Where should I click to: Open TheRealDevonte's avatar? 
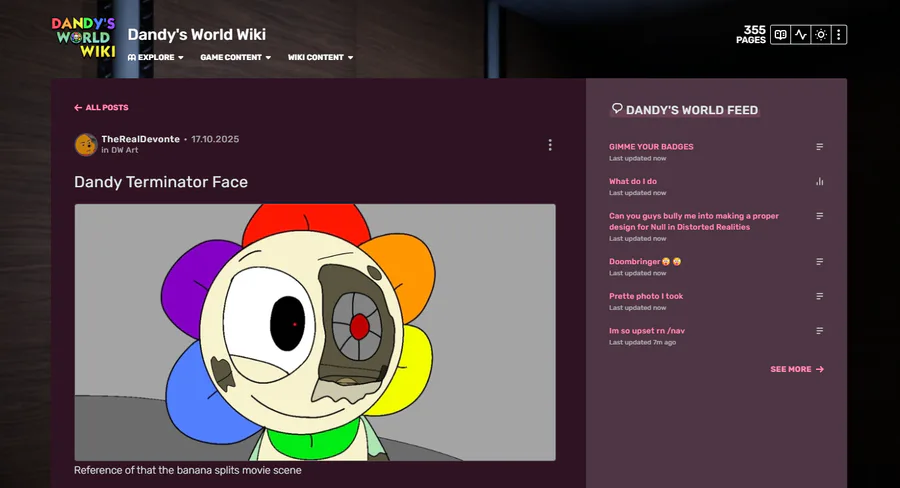click(x=86, y=145)
